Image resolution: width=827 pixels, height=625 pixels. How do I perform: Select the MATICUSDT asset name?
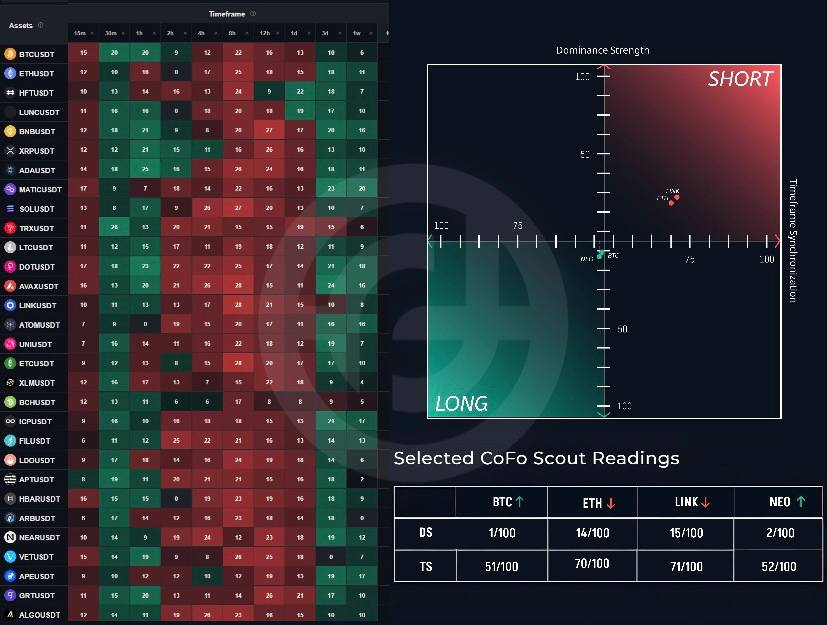tap(40, 189)
